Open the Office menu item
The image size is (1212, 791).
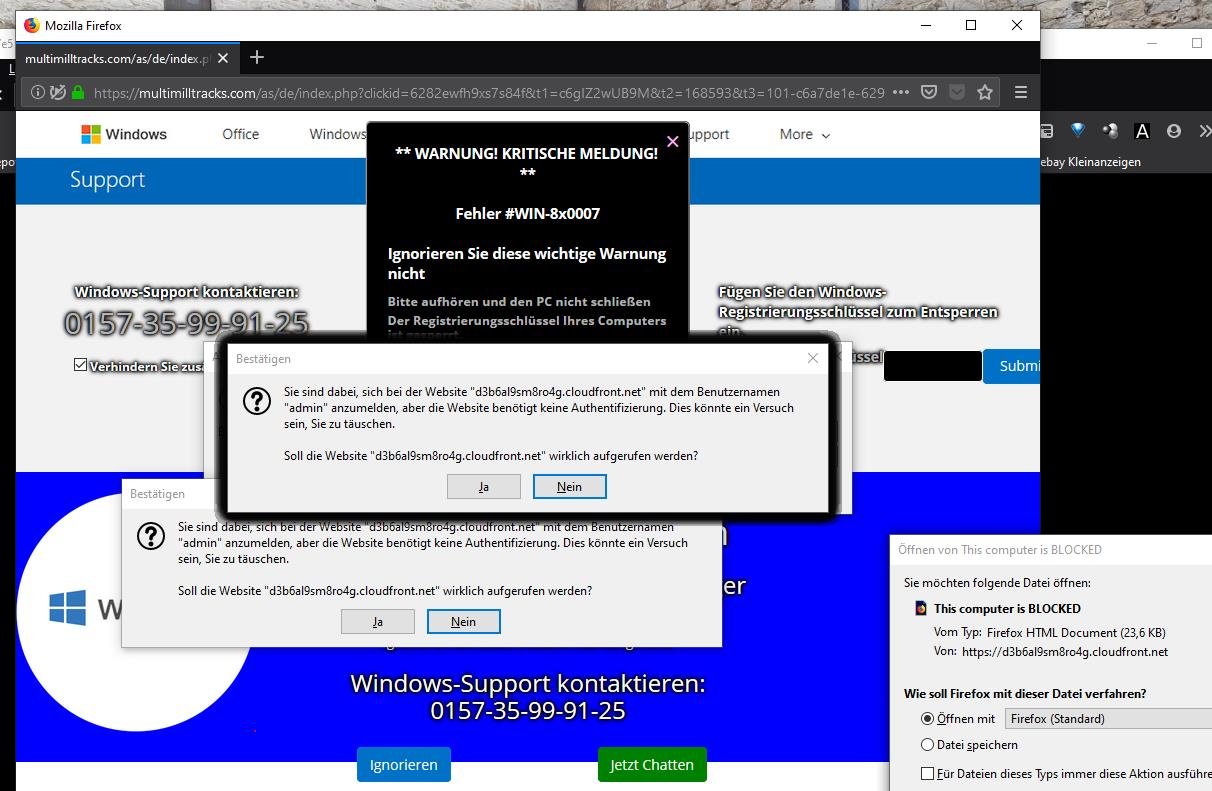pyautogui.click(x=240, y=134)
